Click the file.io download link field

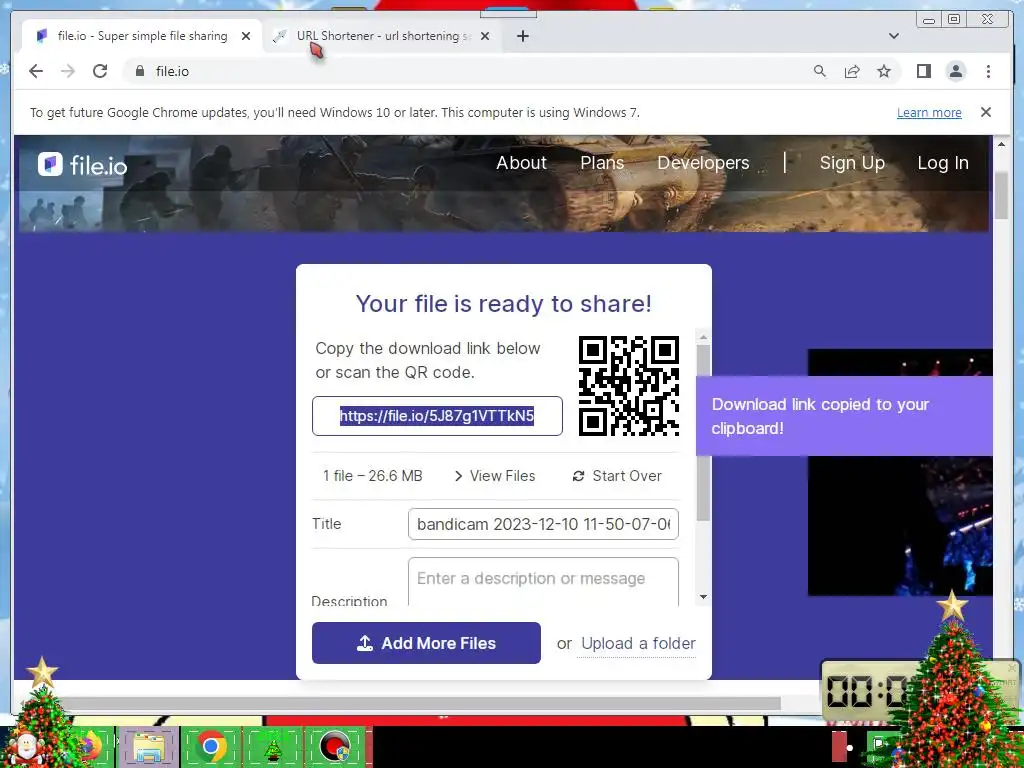(x=437, y=416)
